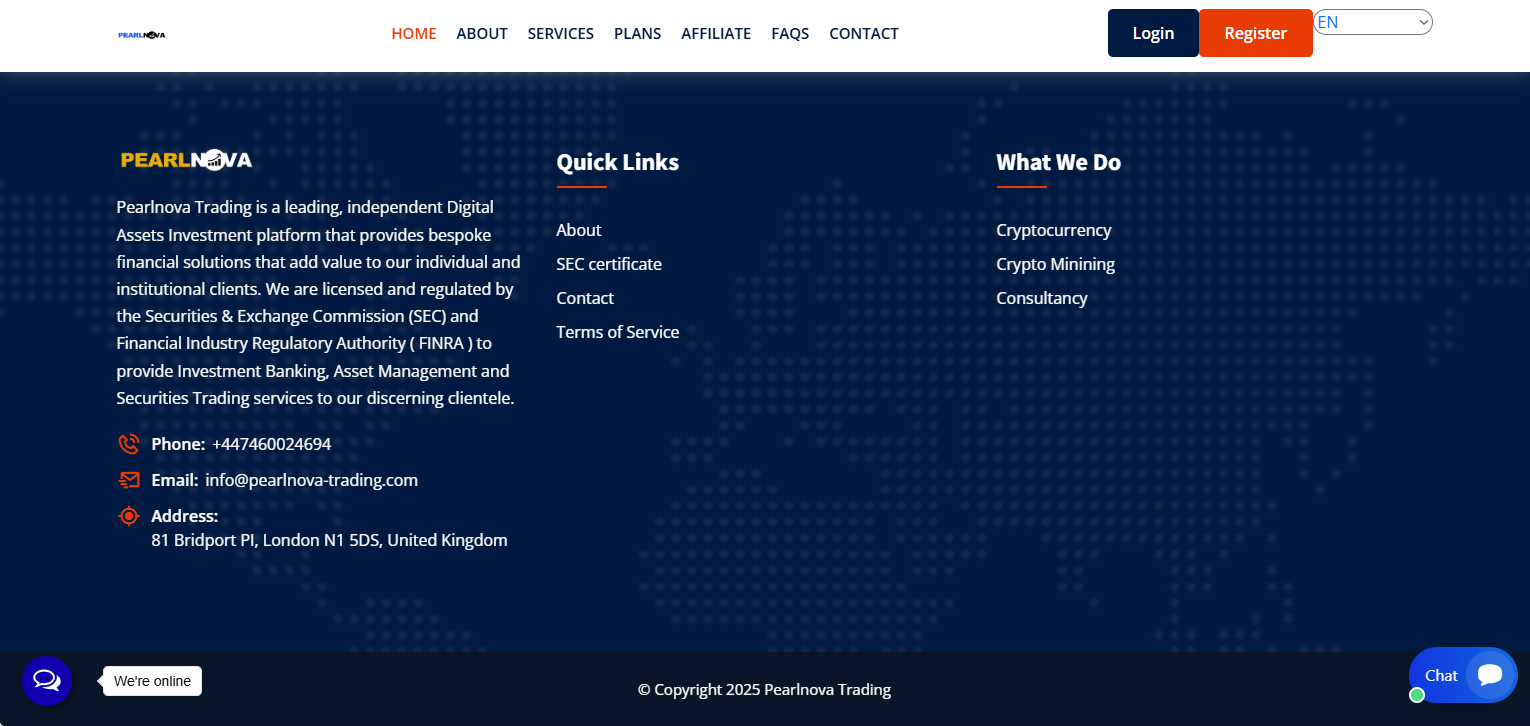Viewport: 1530px width, 726px height.
Task: Open the round live chat bubble icon
Action: 47,681
